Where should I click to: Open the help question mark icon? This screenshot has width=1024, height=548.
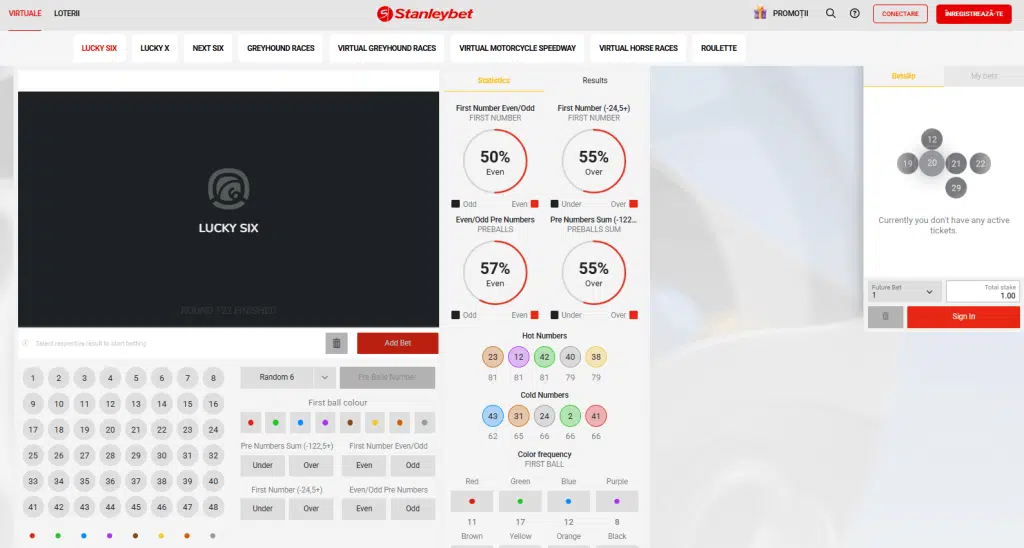tap(854, 13)
